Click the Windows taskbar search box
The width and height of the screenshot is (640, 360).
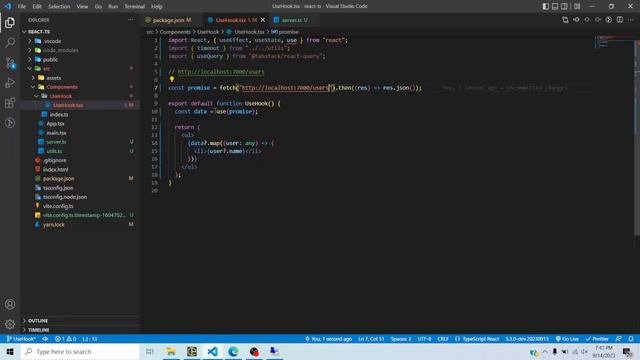[80, 351]
